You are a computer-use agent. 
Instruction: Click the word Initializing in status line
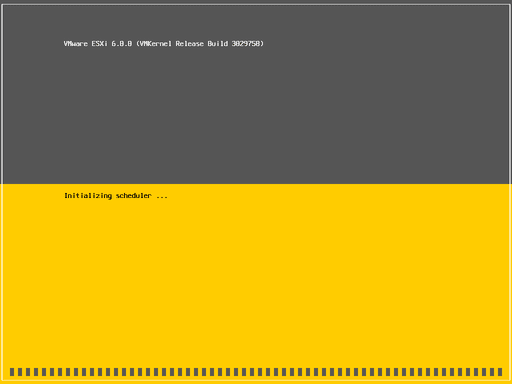[x=88, y=196]
